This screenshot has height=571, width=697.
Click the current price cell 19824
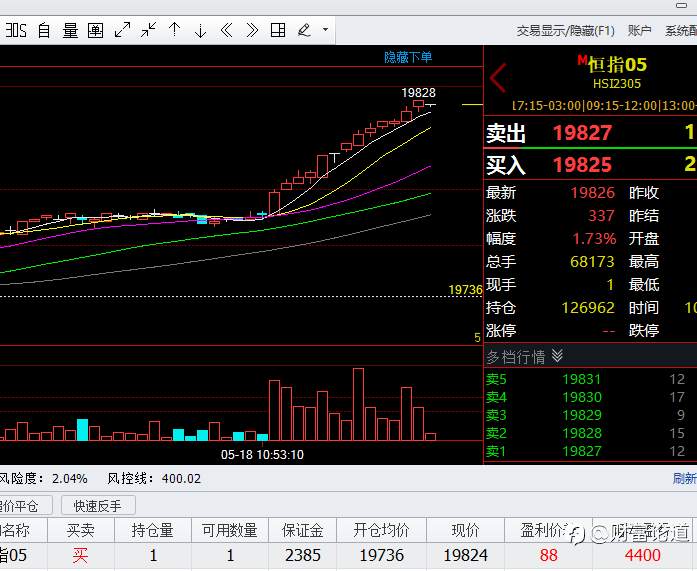coord(465,555)
